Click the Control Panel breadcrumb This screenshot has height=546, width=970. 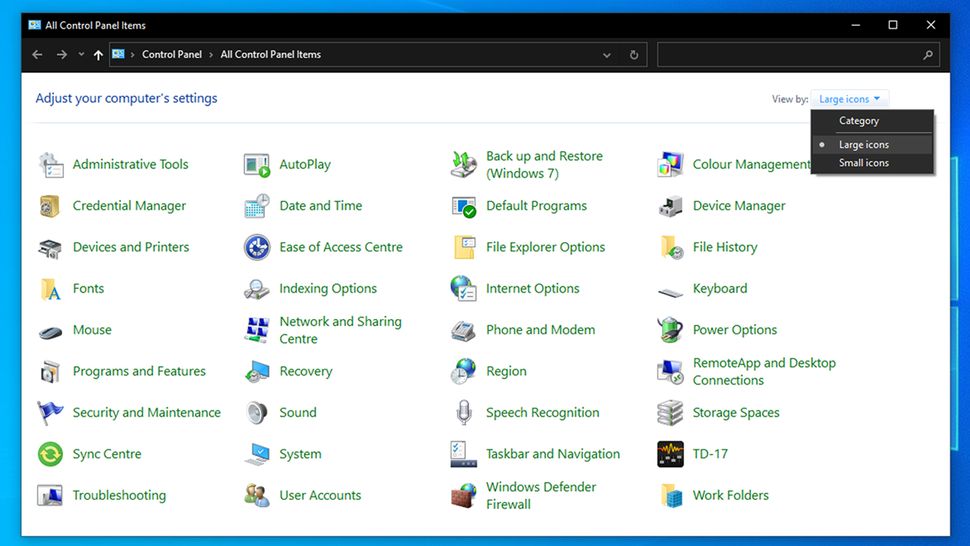(172, 55)
